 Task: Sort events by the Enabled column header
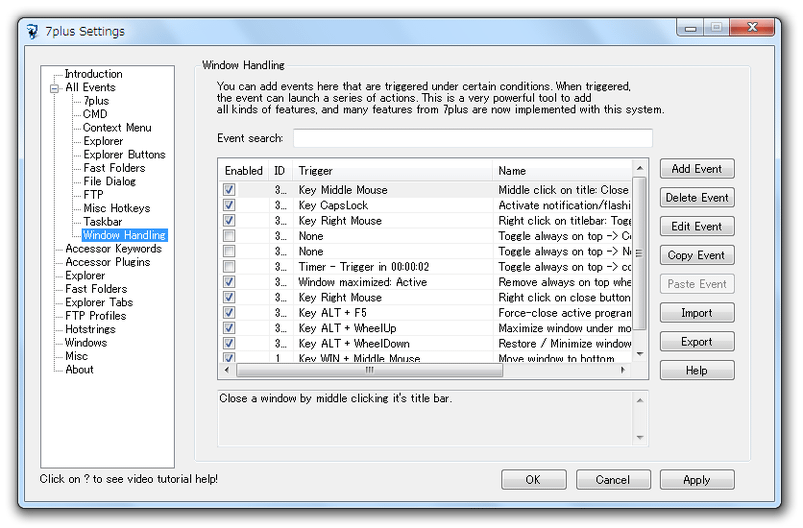[244, 171]
